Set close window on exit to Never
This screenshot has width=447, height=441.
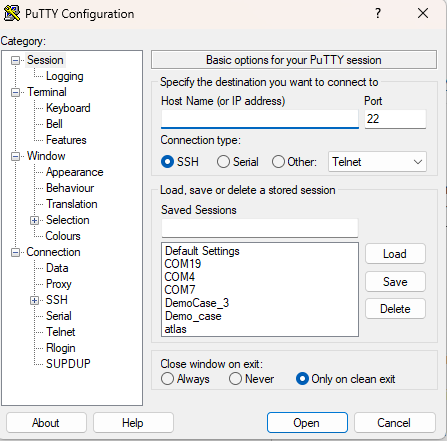pyautogui.click(x=235, y=379)
